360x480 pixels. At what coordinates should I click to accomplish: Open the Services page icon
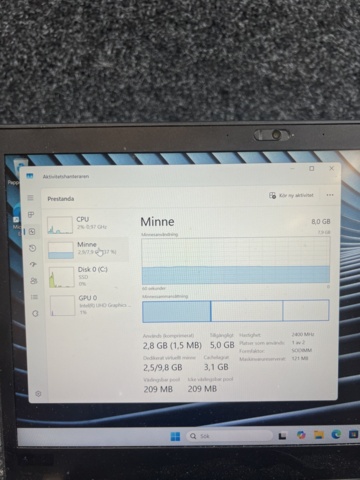tap(35, 313)
